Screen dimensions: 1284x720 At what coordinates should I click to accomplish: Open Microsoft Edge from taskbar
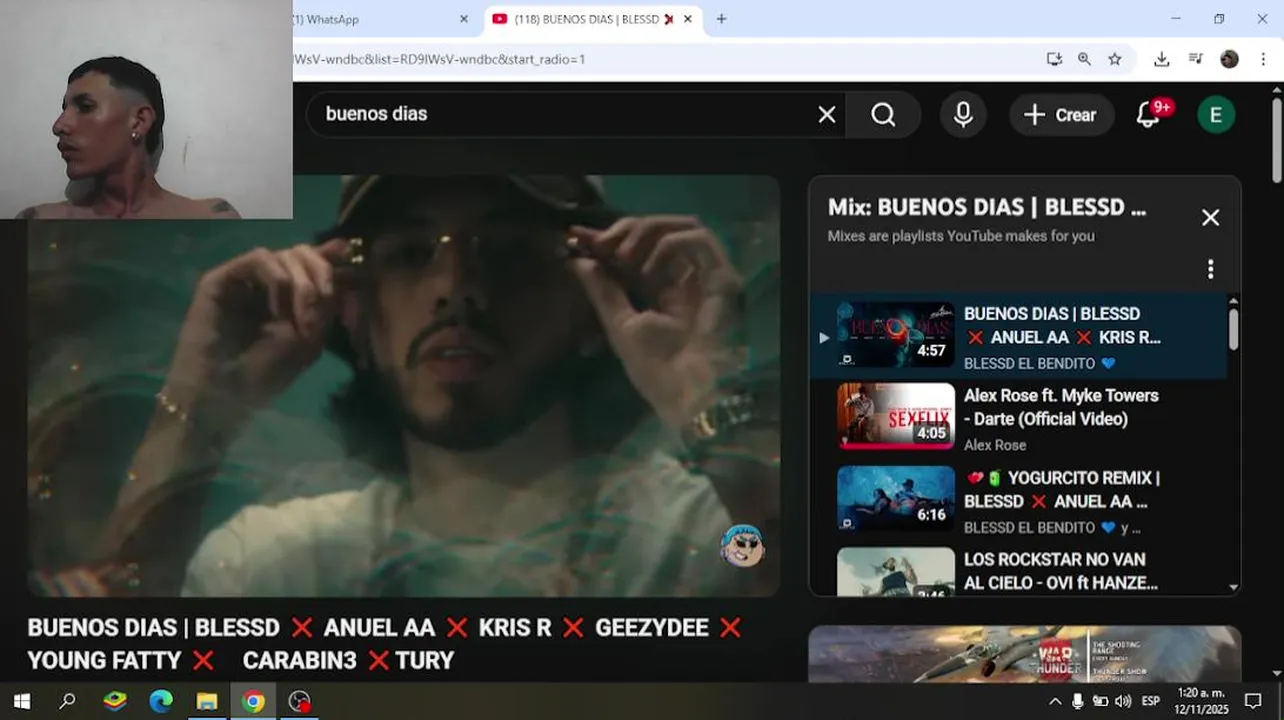tap(161, 702)
